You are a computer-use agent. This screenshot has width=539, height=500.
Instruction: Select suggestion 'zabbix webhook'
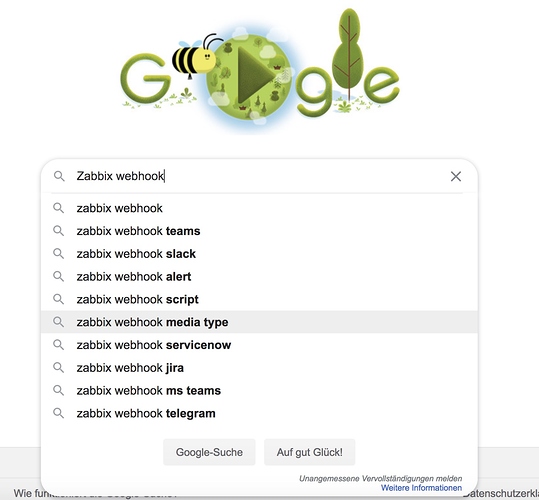coord(259,208)
